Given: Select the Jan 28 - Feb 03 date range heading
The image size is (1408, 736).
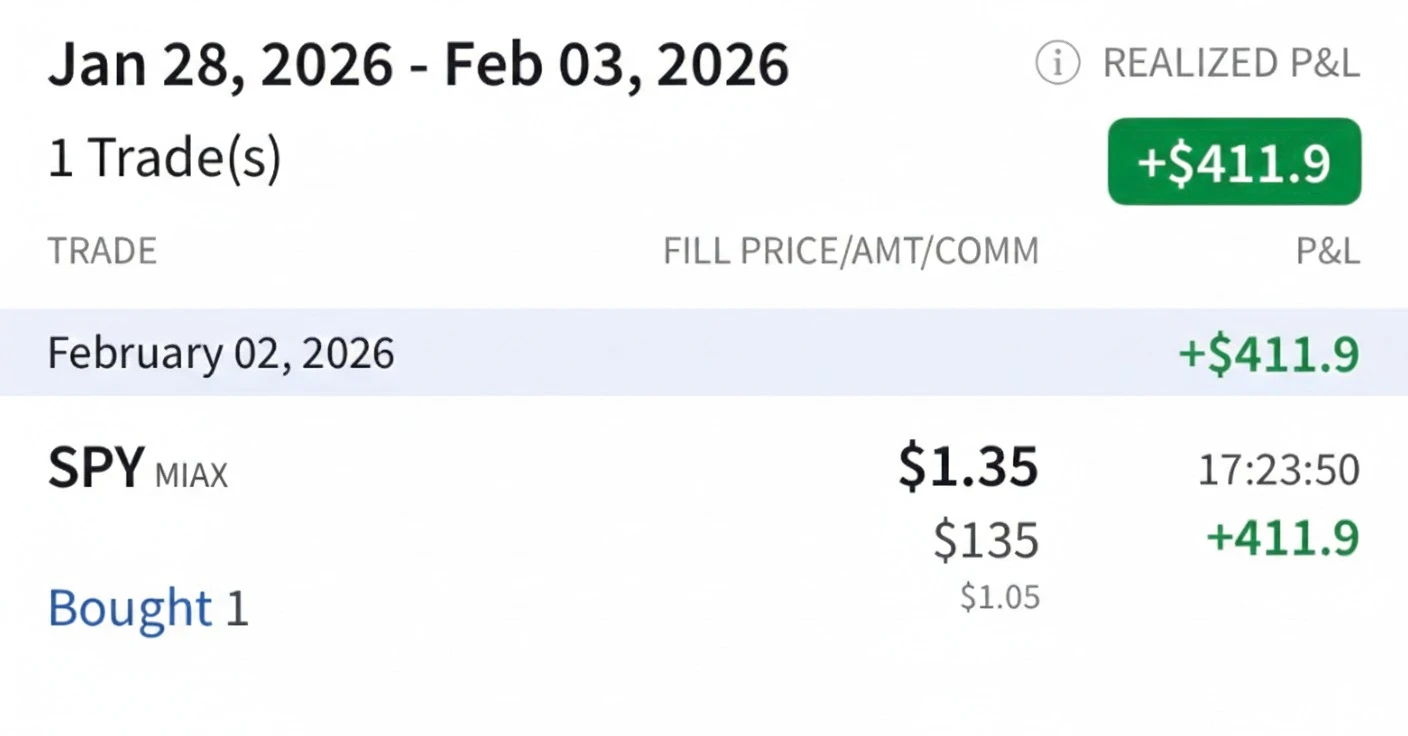Looking at the screenshot, I should [x=418, y=66].
